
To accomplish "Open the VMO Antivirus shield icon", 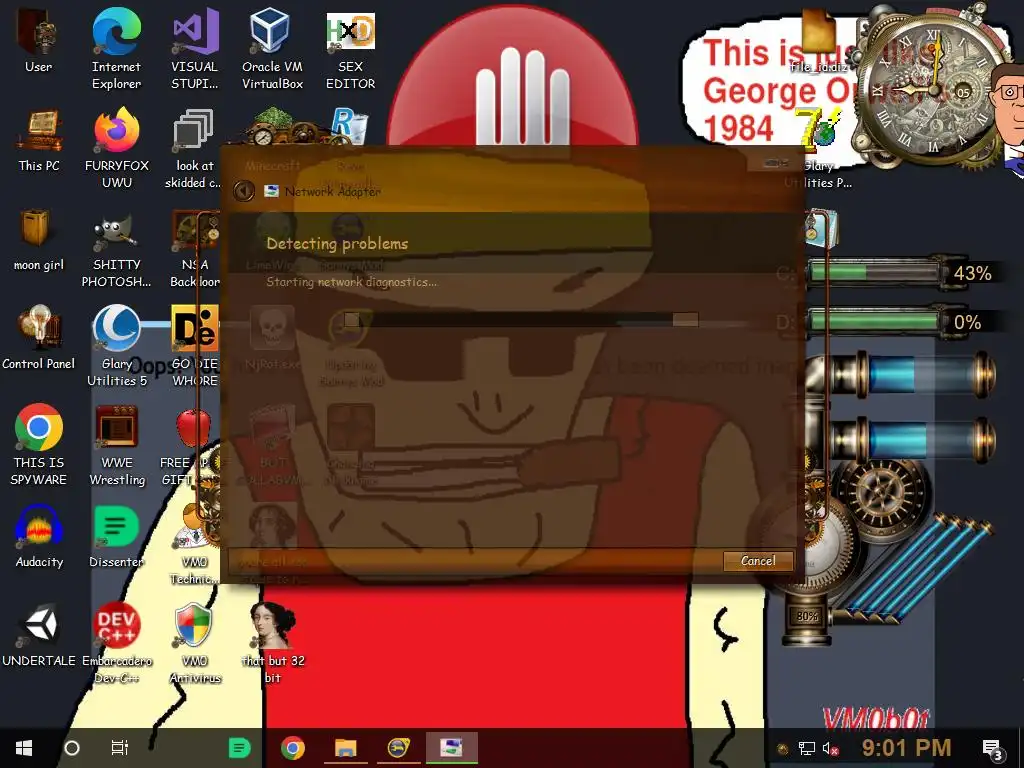I will (x=195, y=643).
